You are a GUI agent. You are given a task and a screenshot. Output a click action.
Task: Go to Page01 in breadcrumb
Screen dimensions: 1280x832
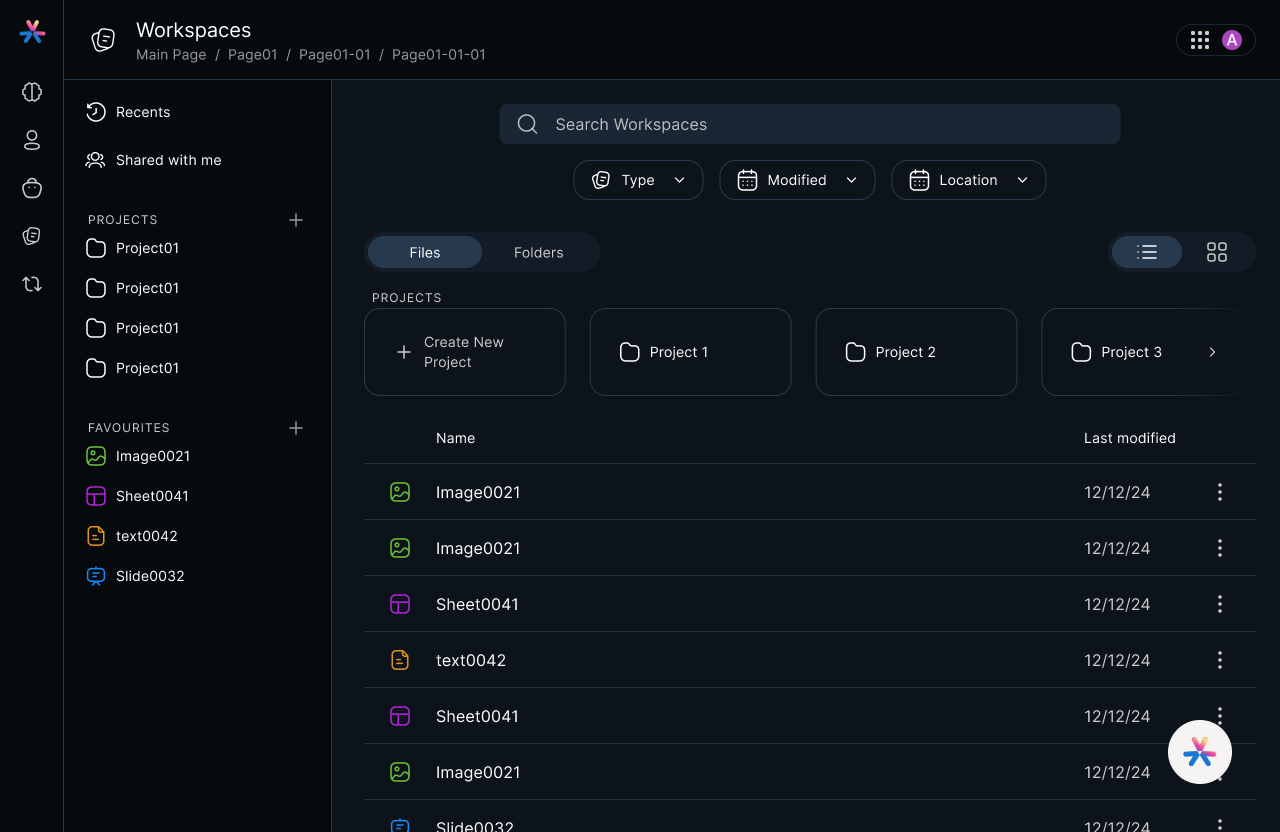252,55
